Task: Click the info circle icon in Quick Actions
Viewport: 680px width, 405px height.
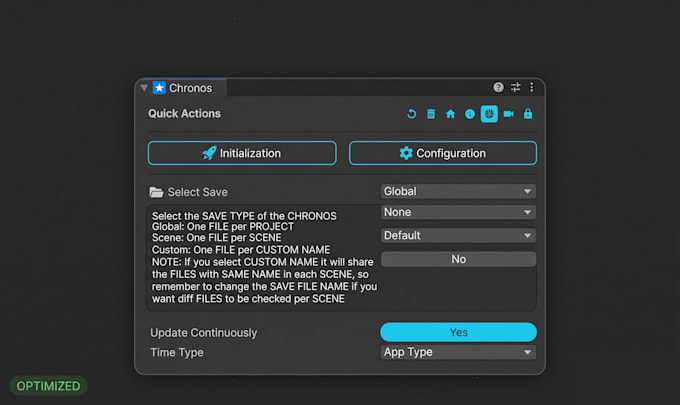Action: (x=470, y=114)
